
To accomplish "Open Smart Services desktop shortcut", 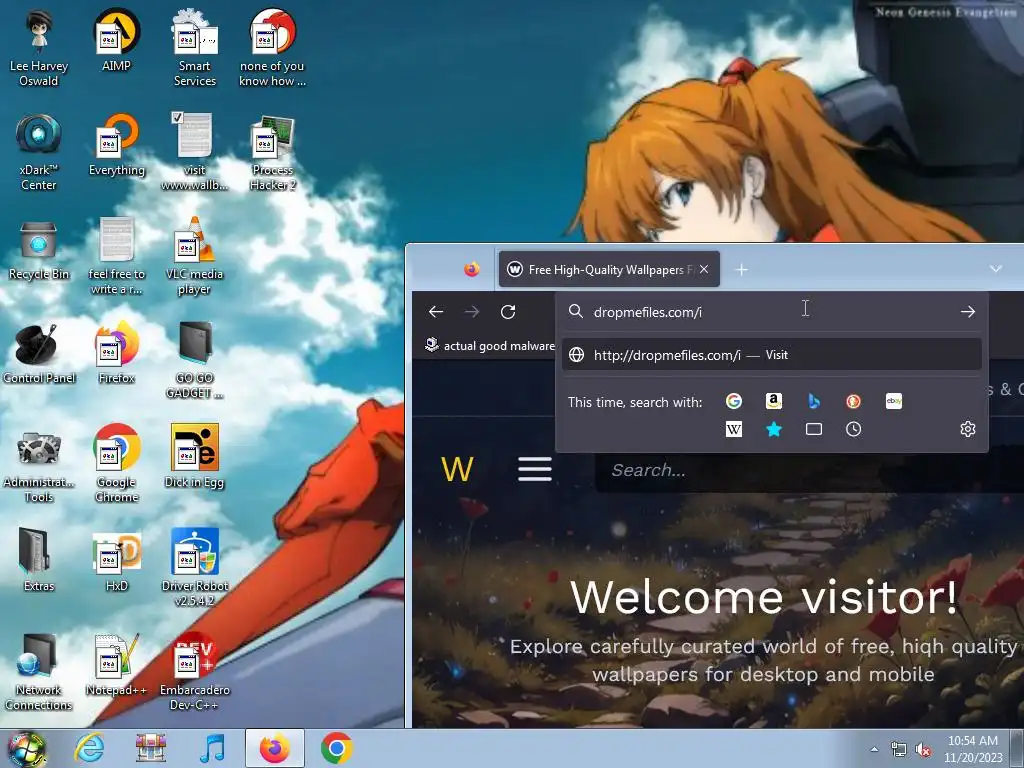I will point(195,47).
